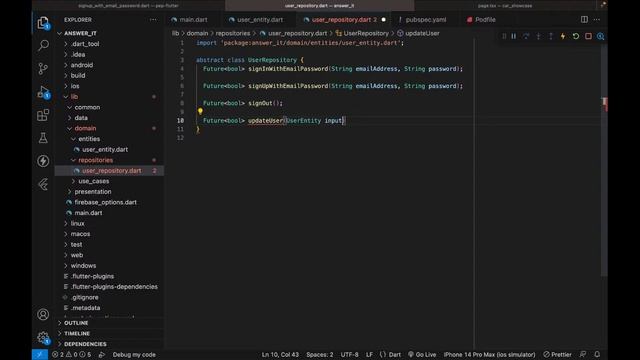Viewport: 640px width, 360px height.
Task: Click the Explorer more actions ellipsis
Action: 153,20
